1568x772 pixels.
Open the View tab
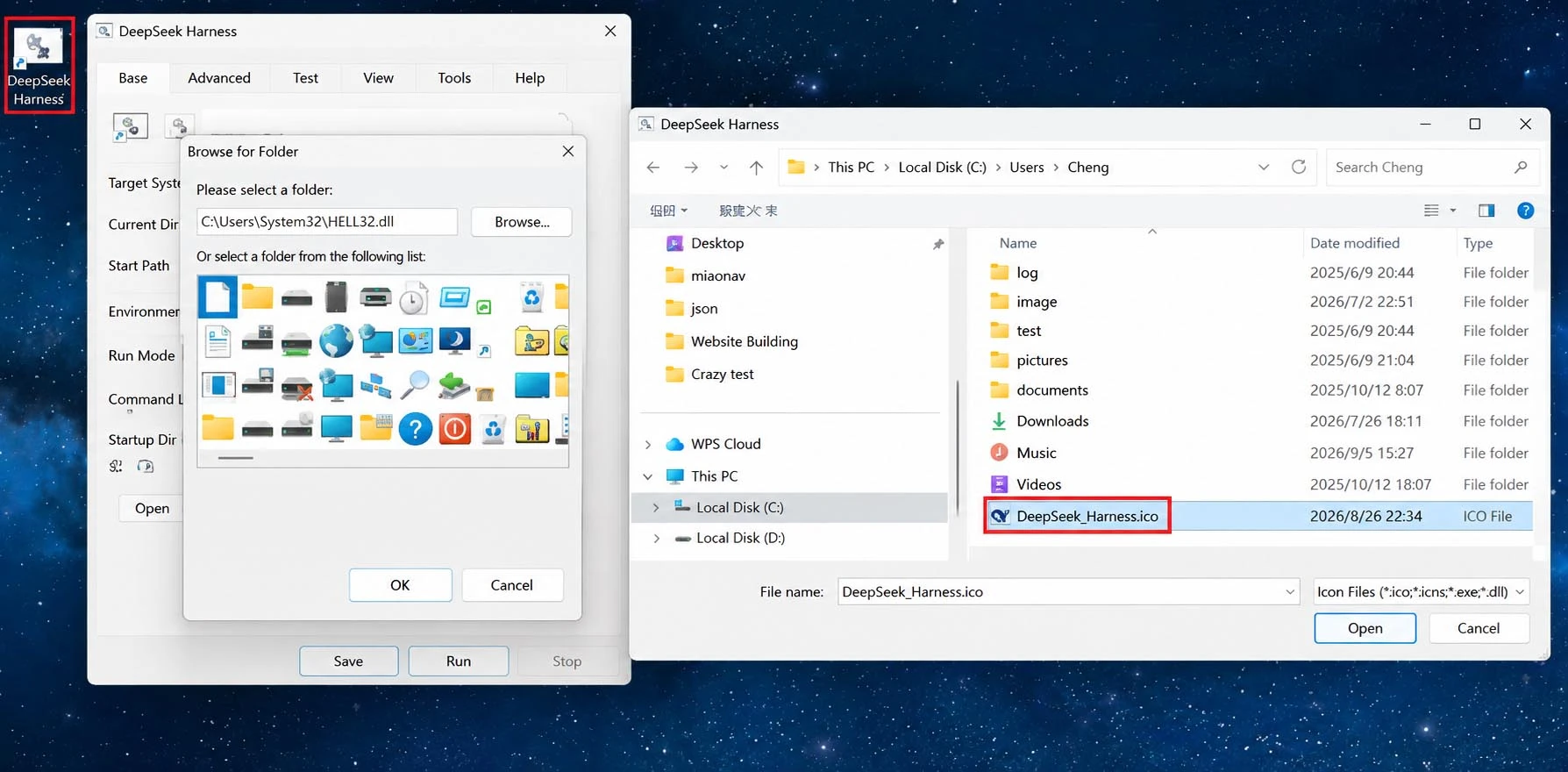click(x=378, y=78)
